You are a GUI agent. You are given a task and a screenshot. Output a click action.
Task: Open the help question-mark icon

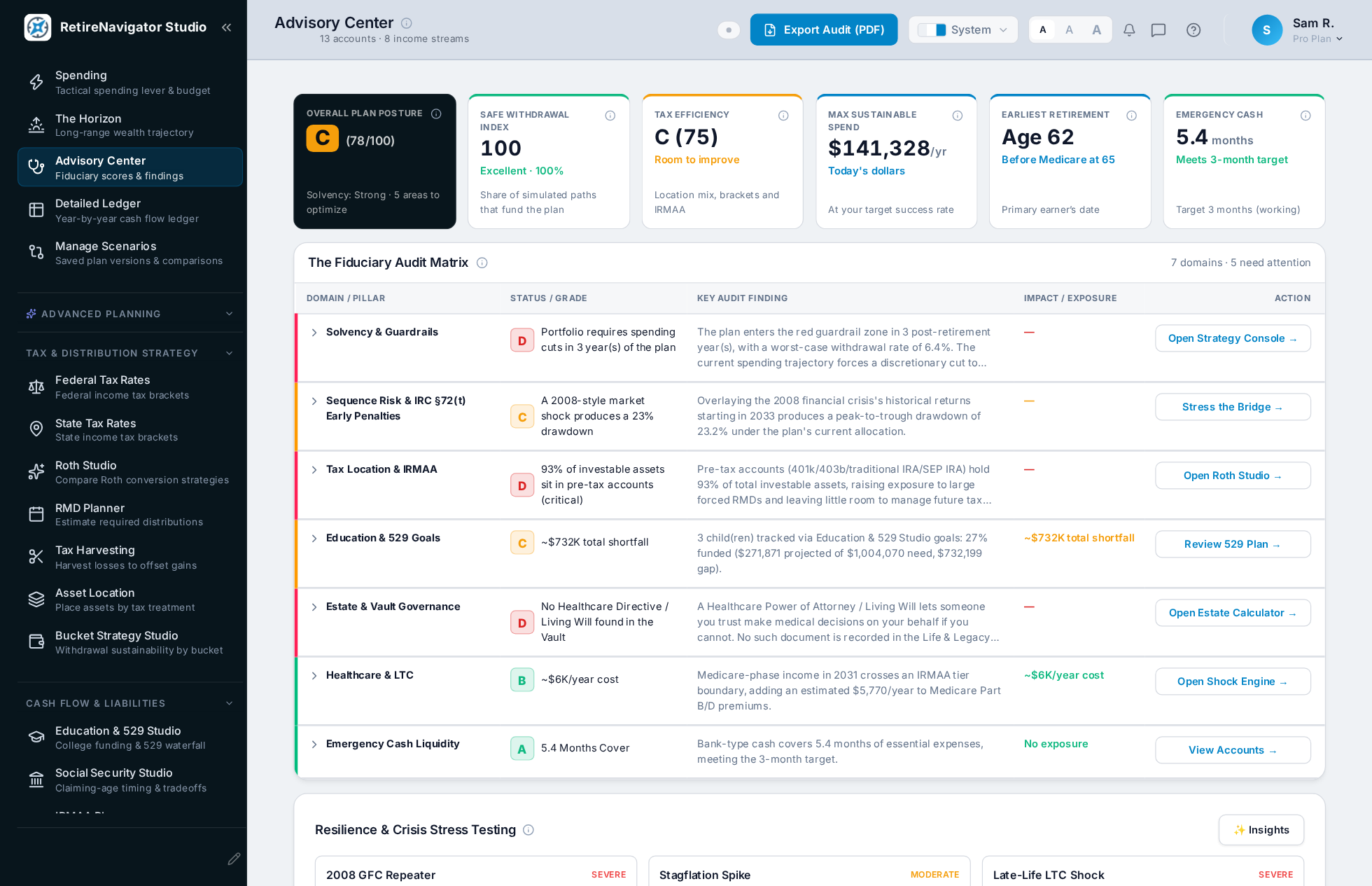(1193, 30)
